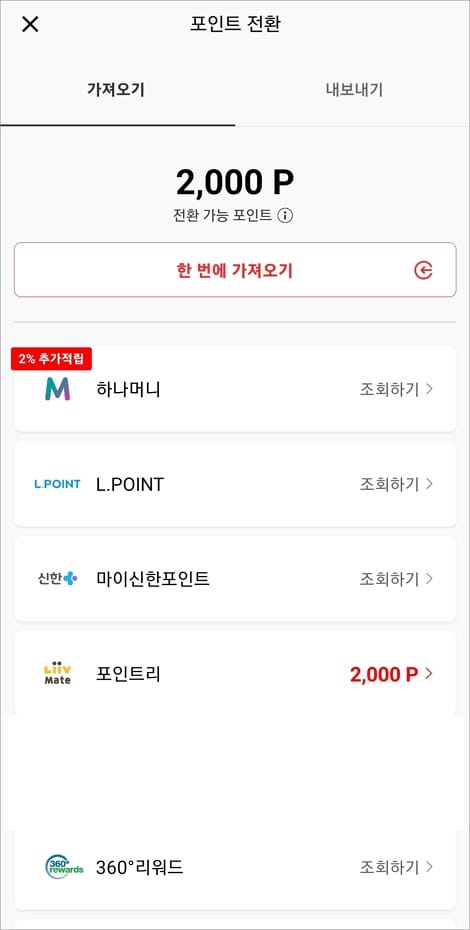This screenshot has width=470, height=930.
Task: Open L.POINT 조회하기 chevron
Action: pos(430,484)
